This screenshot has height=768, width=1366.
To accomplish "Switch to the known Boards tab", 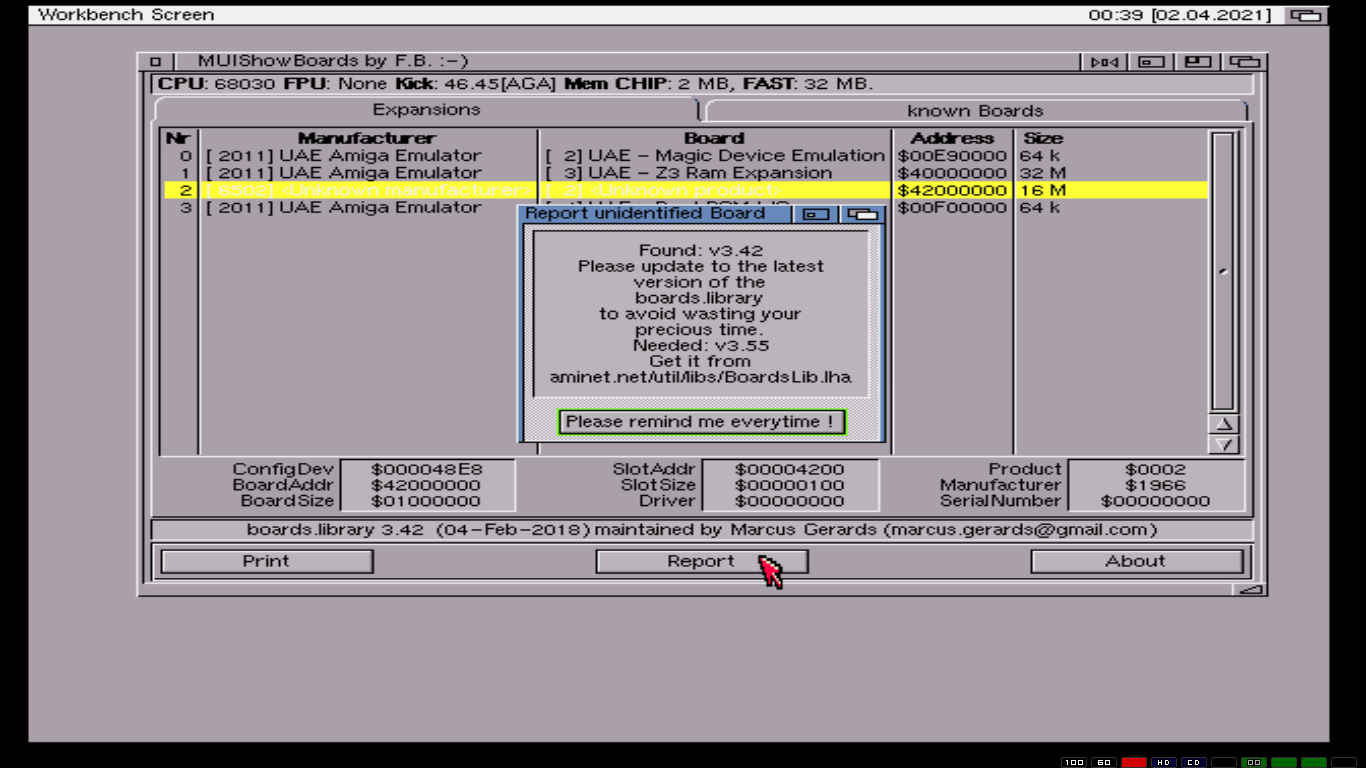I will 975,111.
